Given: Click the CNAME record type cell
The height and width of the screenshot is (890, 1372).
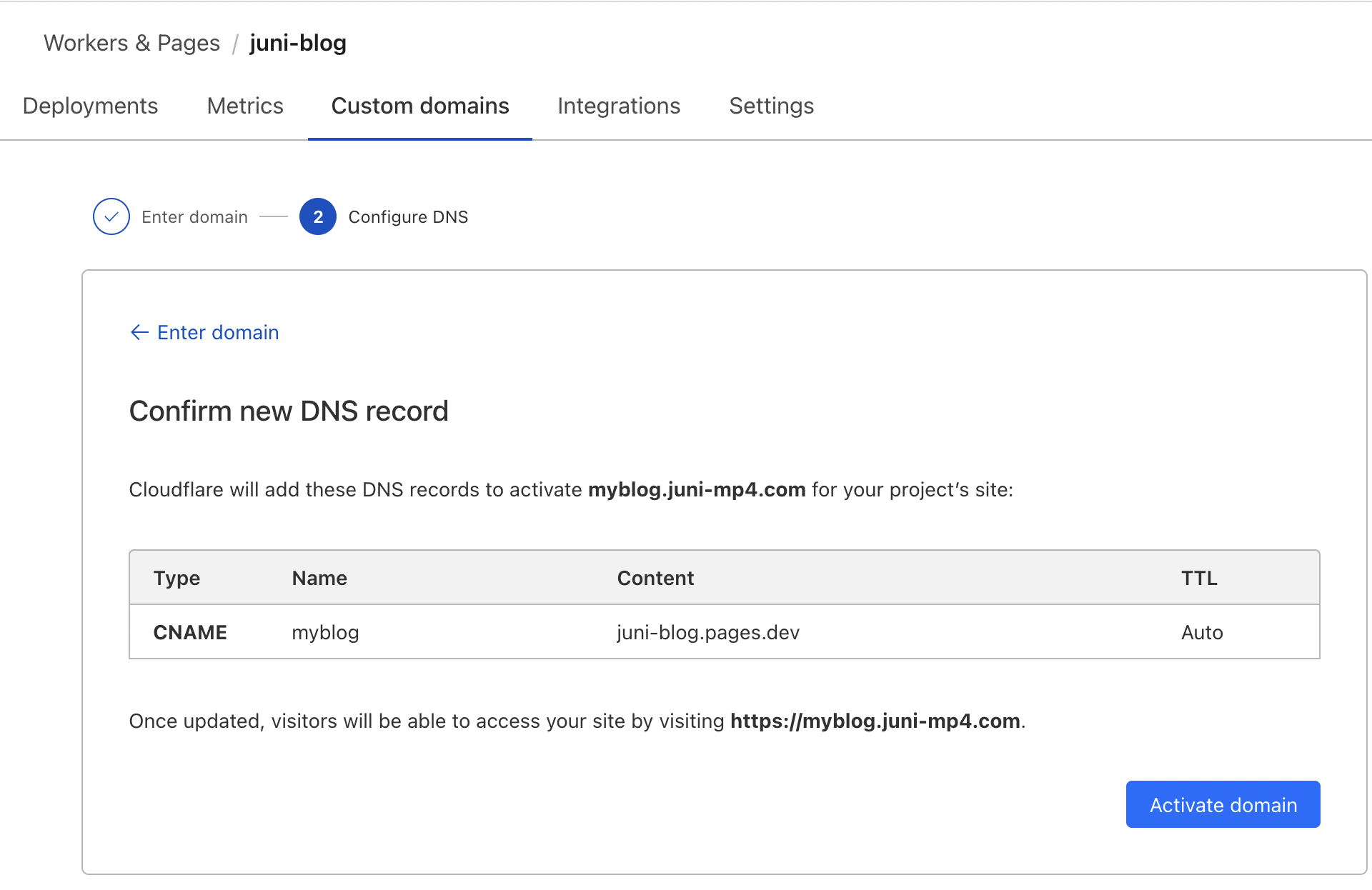Looking at the screenshot, I should (190, 632).
